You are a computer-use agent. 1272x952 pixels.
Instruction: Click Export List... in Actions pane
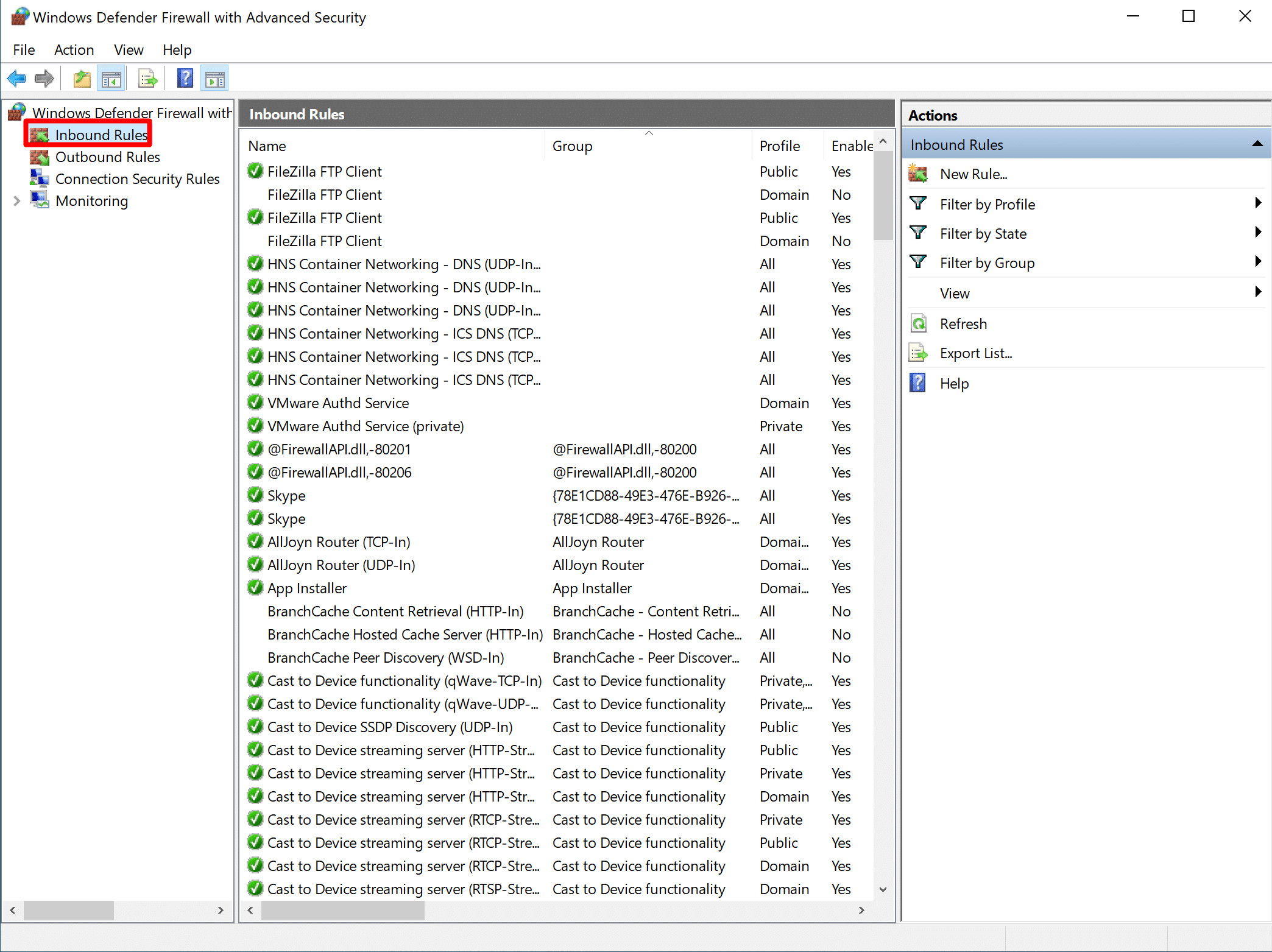(975, 353)
